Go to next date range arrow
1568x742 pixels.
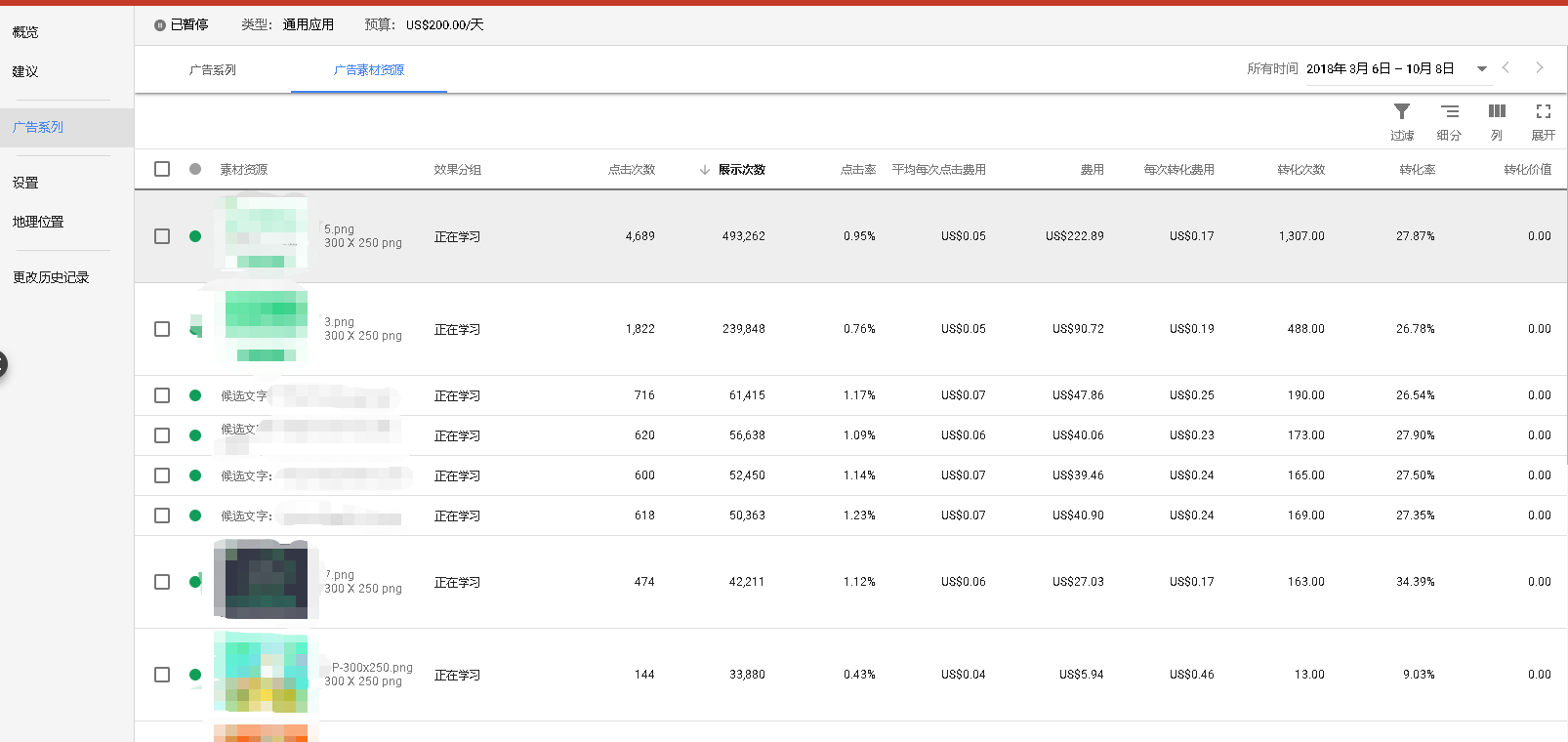[x=1540, y=68]
